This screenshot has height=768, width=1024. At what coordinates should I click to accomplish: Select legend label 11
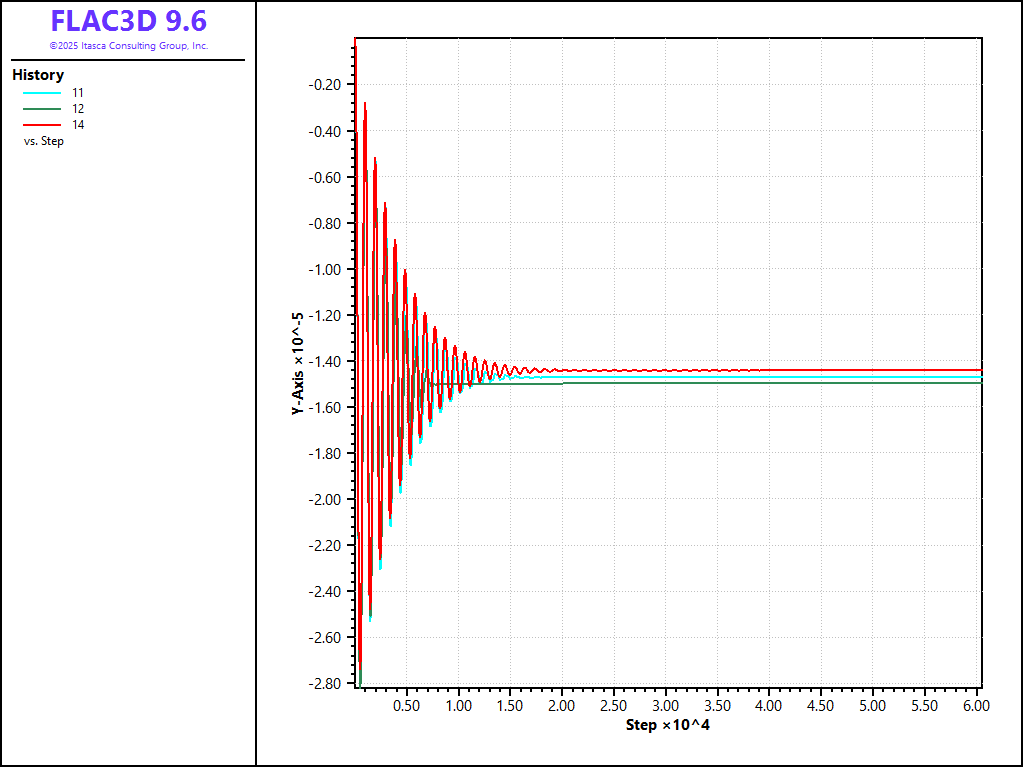click(x=78, y=93)
